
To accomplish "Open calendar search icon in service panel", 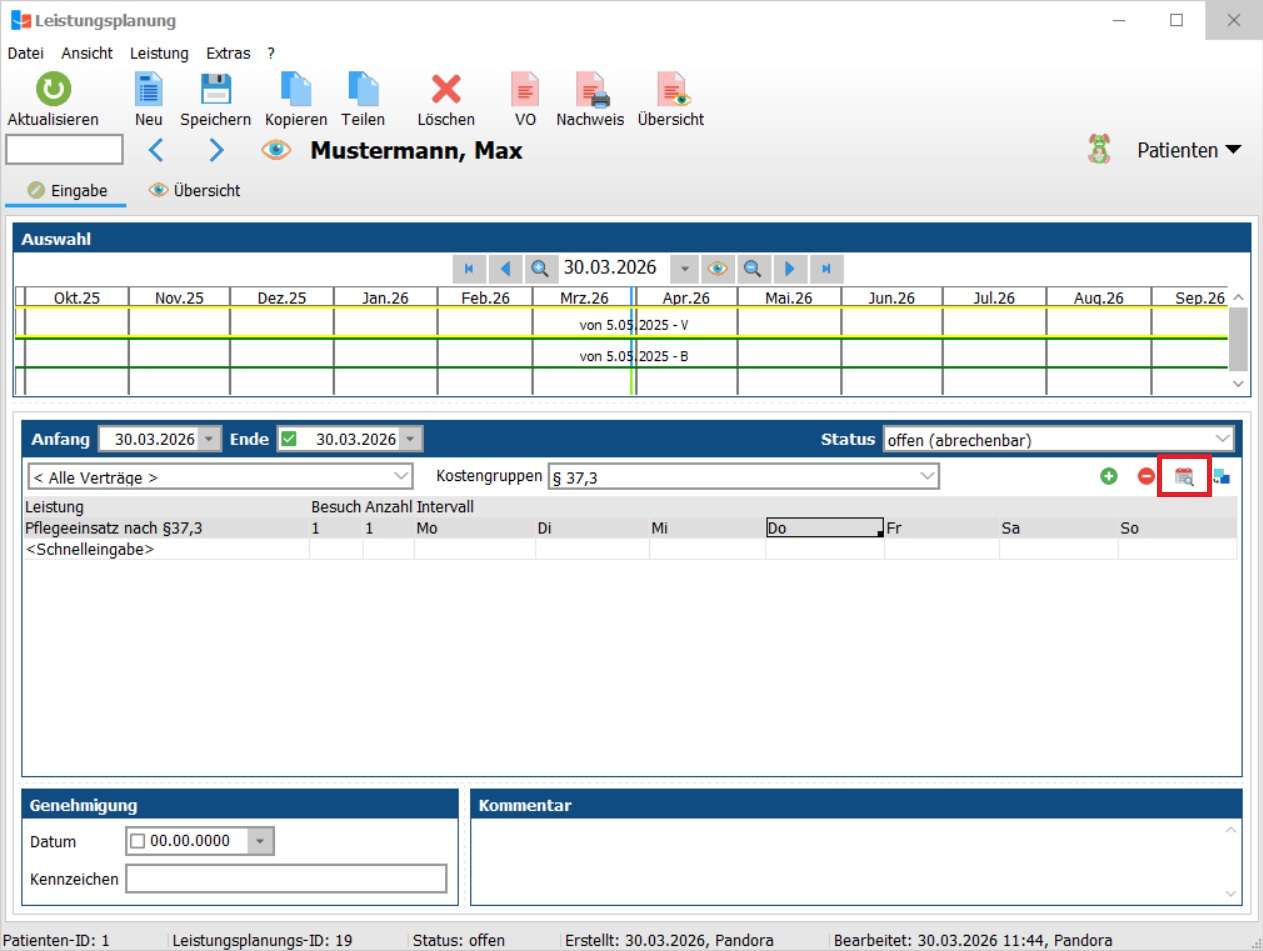I will (1184, 477).
